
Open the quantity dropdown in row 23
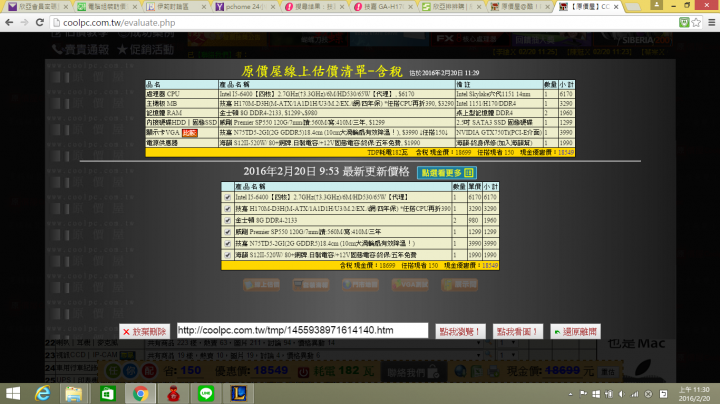[x=509, y=355]
